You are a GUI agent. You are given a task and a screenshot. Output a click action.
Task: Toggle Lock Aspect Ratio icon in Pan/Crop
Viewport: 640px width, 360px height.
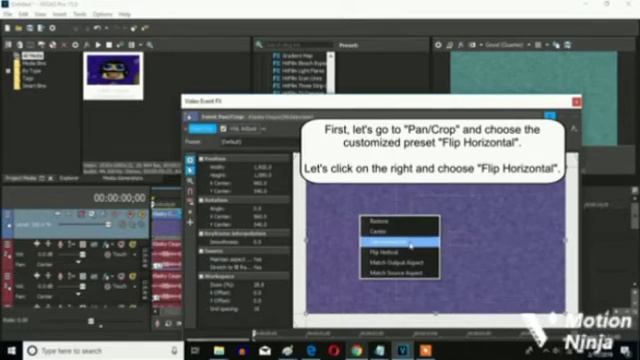click(x=190, y=202)
